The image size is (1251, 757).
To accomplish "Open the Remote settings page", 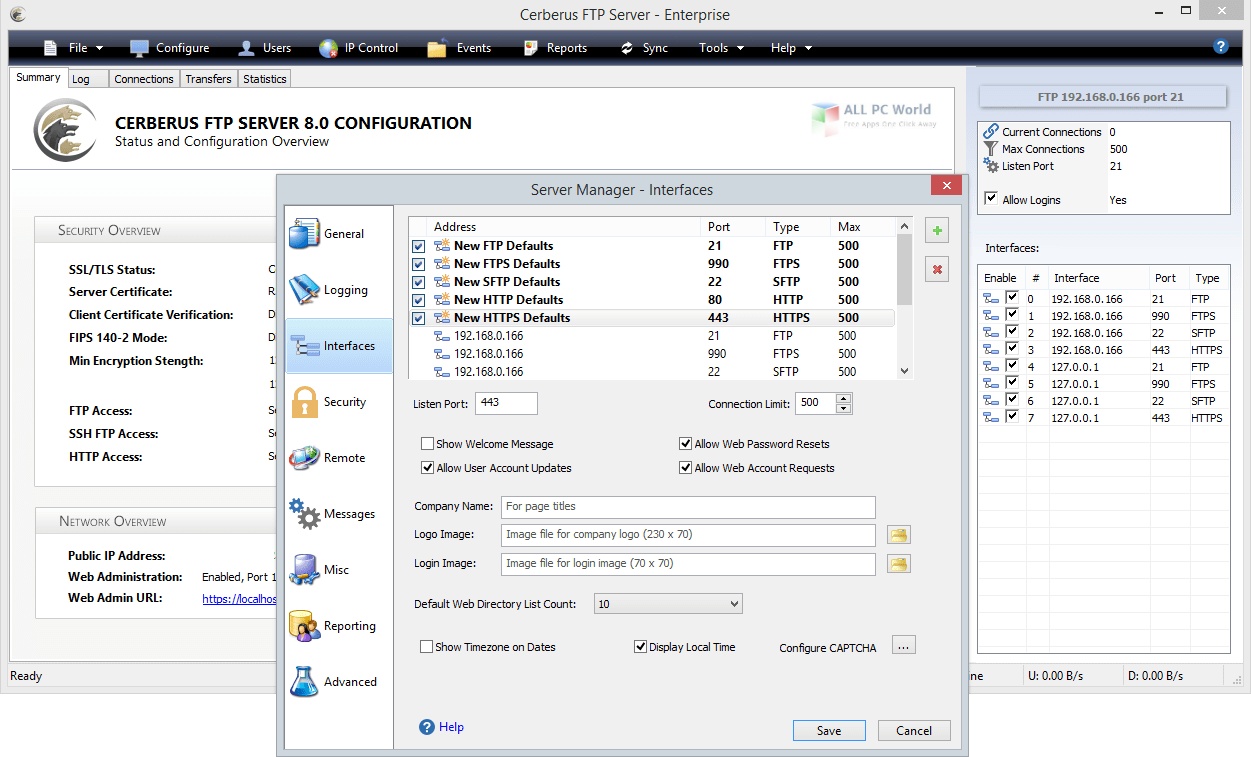I will tap(304, 457).
